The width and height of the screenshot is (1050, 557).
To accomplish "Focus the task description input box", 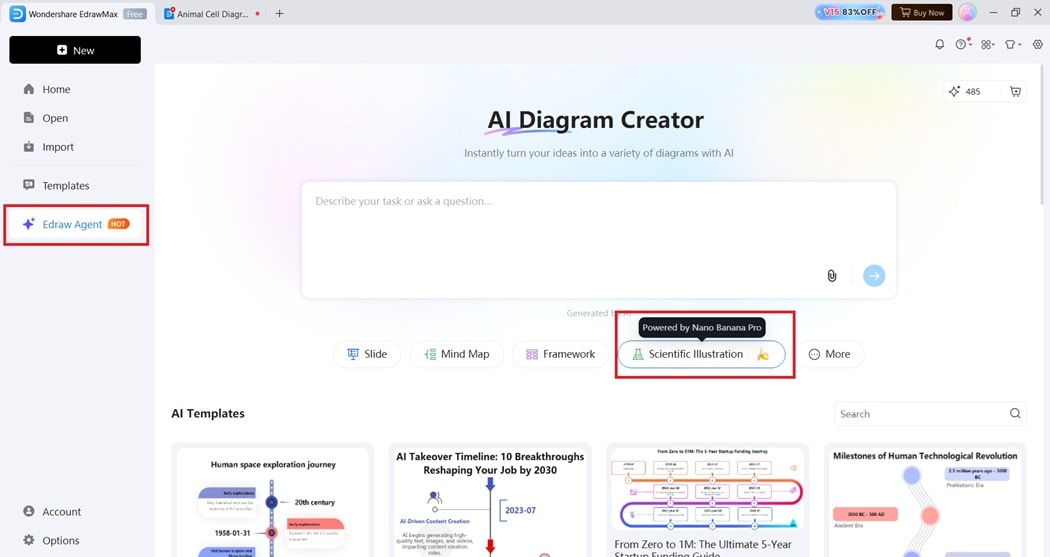I will tap(599, 240).
